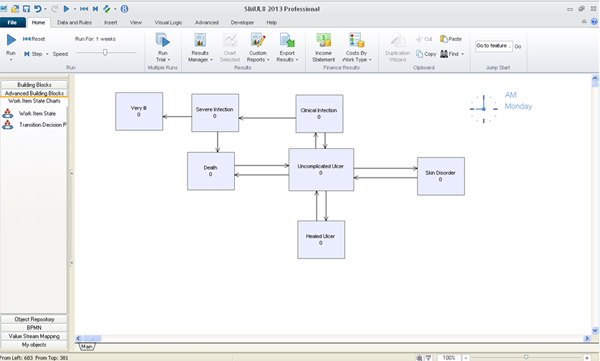Open the Undo history dropdown arrow
600x361 pixels.
[45, 8]
